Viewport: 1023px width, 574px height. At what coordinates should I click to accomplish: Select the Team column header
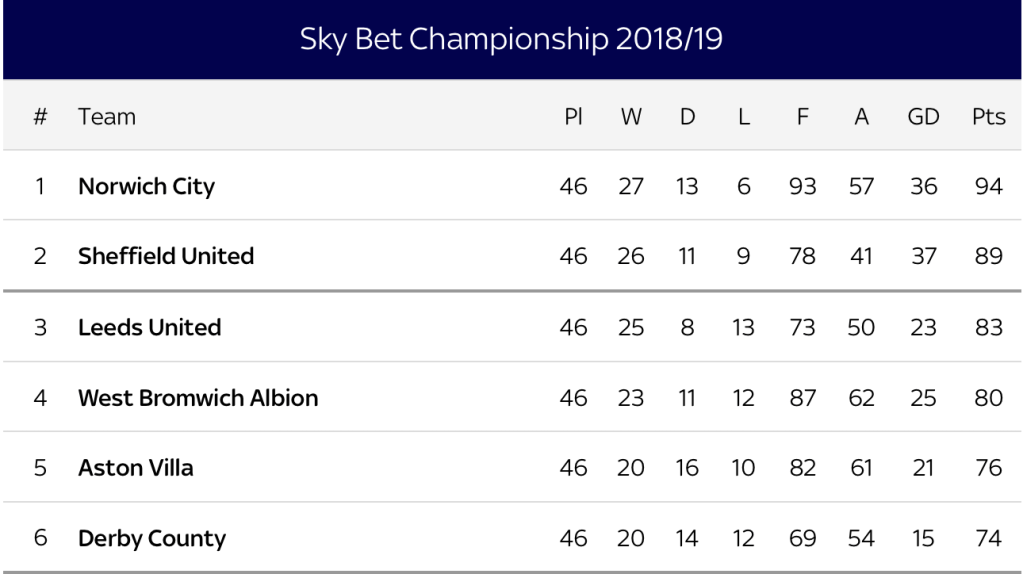(x=106, y=116)
